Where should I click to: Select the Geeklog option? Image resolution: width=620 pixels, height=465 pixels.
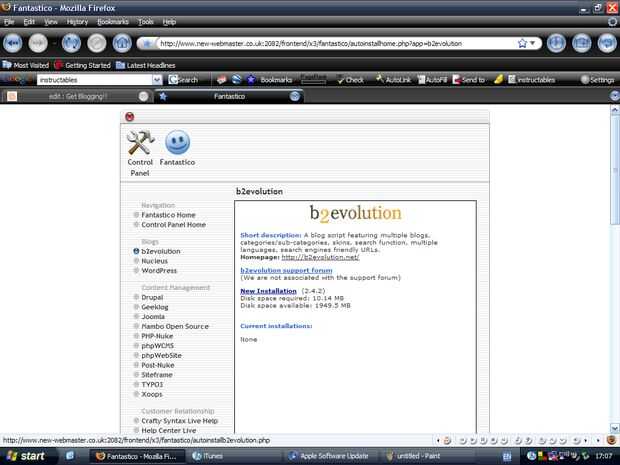(x=155, y=307)
